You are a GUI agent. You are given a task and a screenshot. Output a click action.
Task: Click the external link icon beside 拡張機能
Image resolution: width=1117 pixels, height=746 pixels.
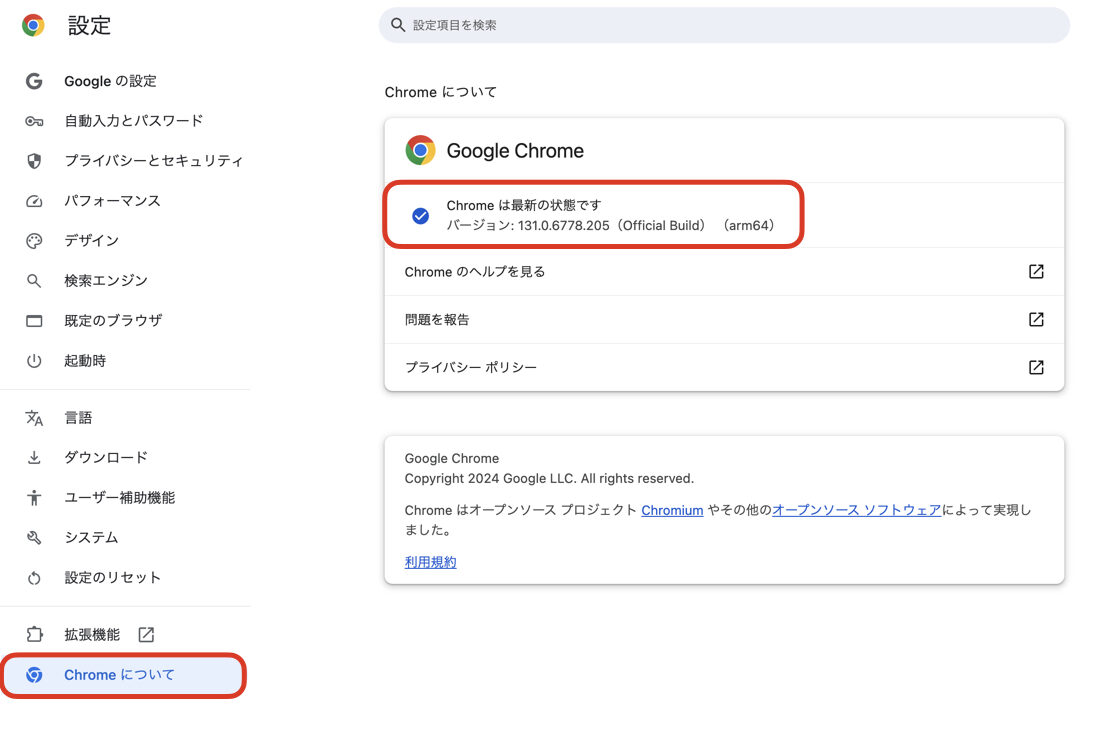click(x=146, y=634)
